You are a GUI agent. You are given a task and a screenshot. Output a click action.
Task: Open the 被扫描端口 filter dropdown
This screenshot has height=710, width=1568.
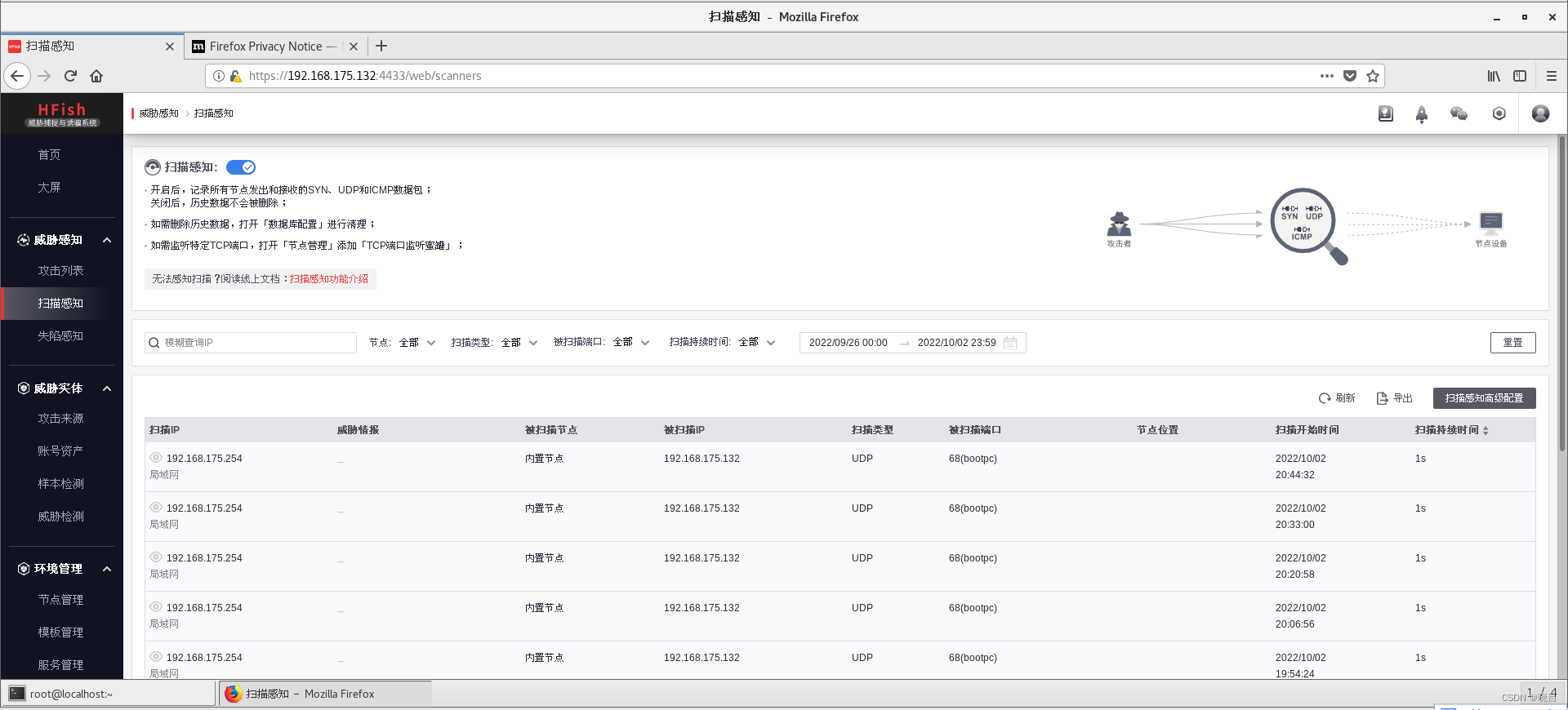click(630, 343)
